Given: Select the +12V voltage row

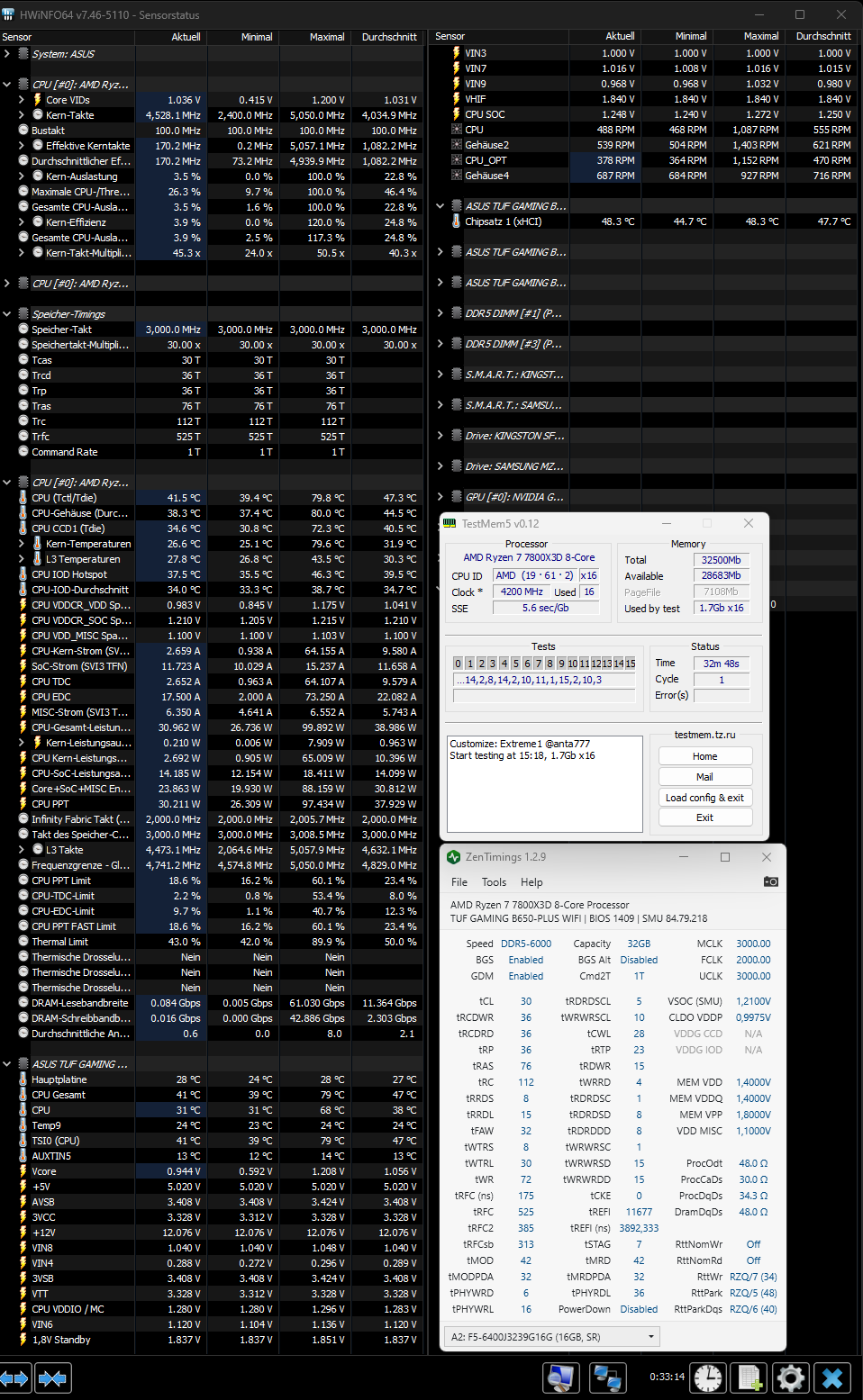Looking at the screenshot, I should (x=212, y=1233).
